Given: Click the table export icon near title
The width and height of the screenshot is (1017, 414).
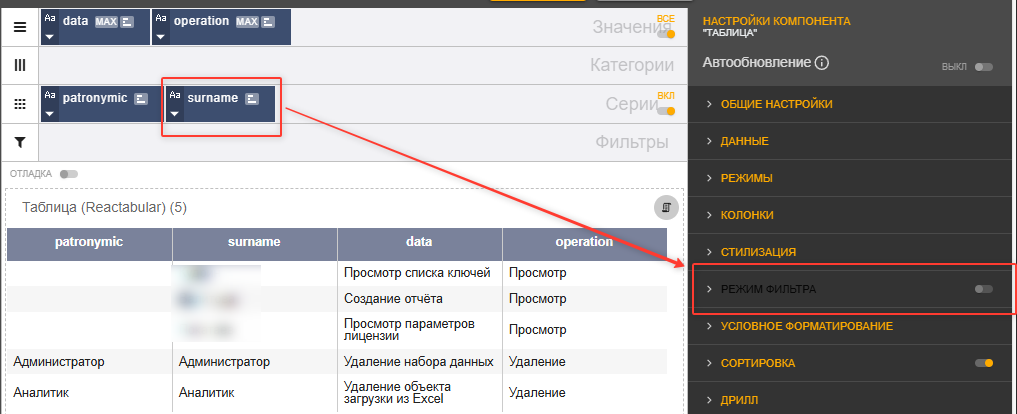Looking at the screenshot, I should [666, 207].
